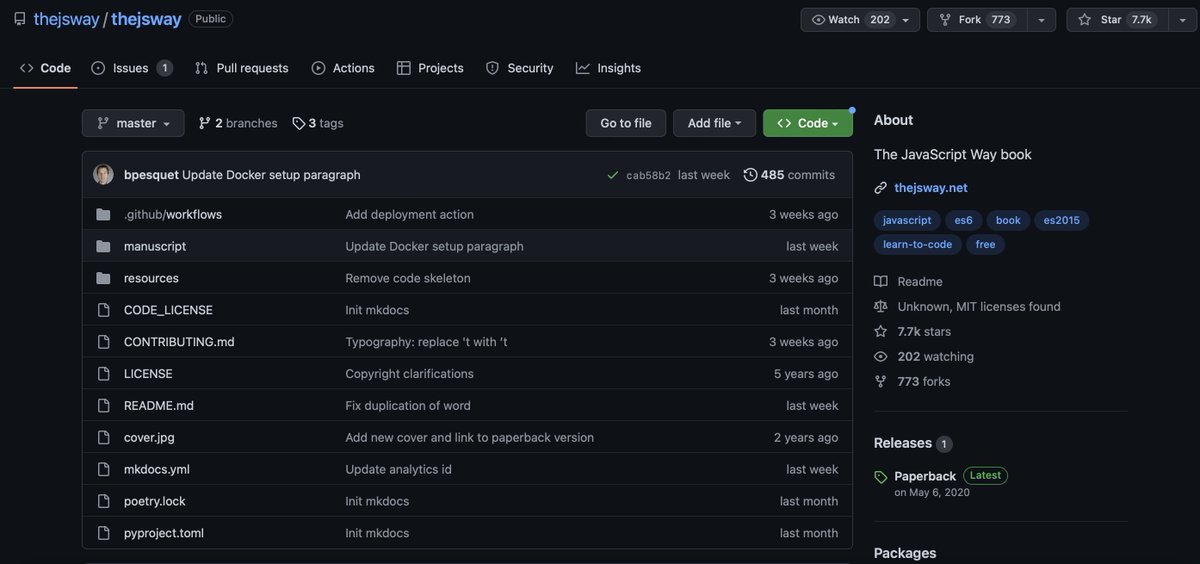
Task: Click the repository book icon beside thejsway
Action: pyautogui.click(x=20, y=19)
